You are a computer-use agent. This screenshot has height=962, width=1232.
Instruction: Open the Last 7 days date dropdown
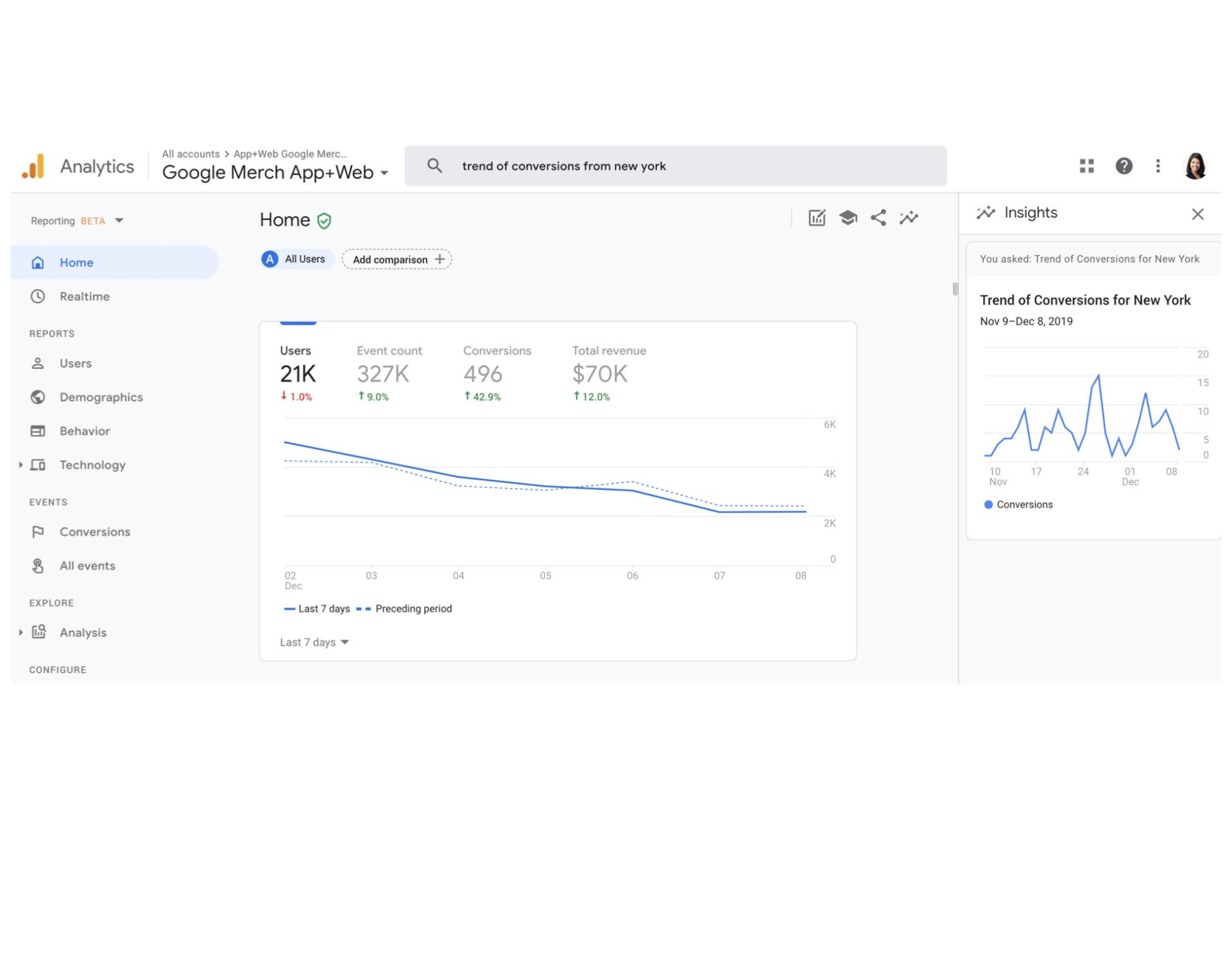click(314, 642)
